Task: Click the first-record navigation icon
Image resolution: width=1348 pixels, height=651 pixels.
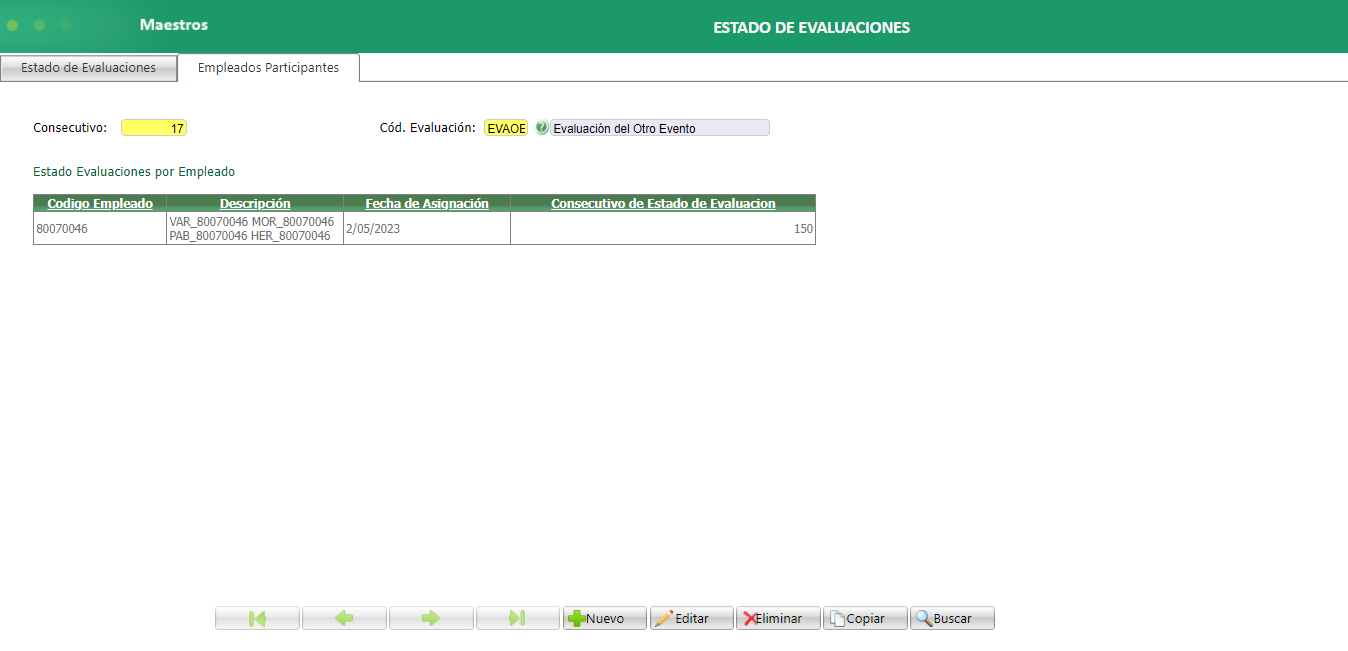Action: point(256,617)
